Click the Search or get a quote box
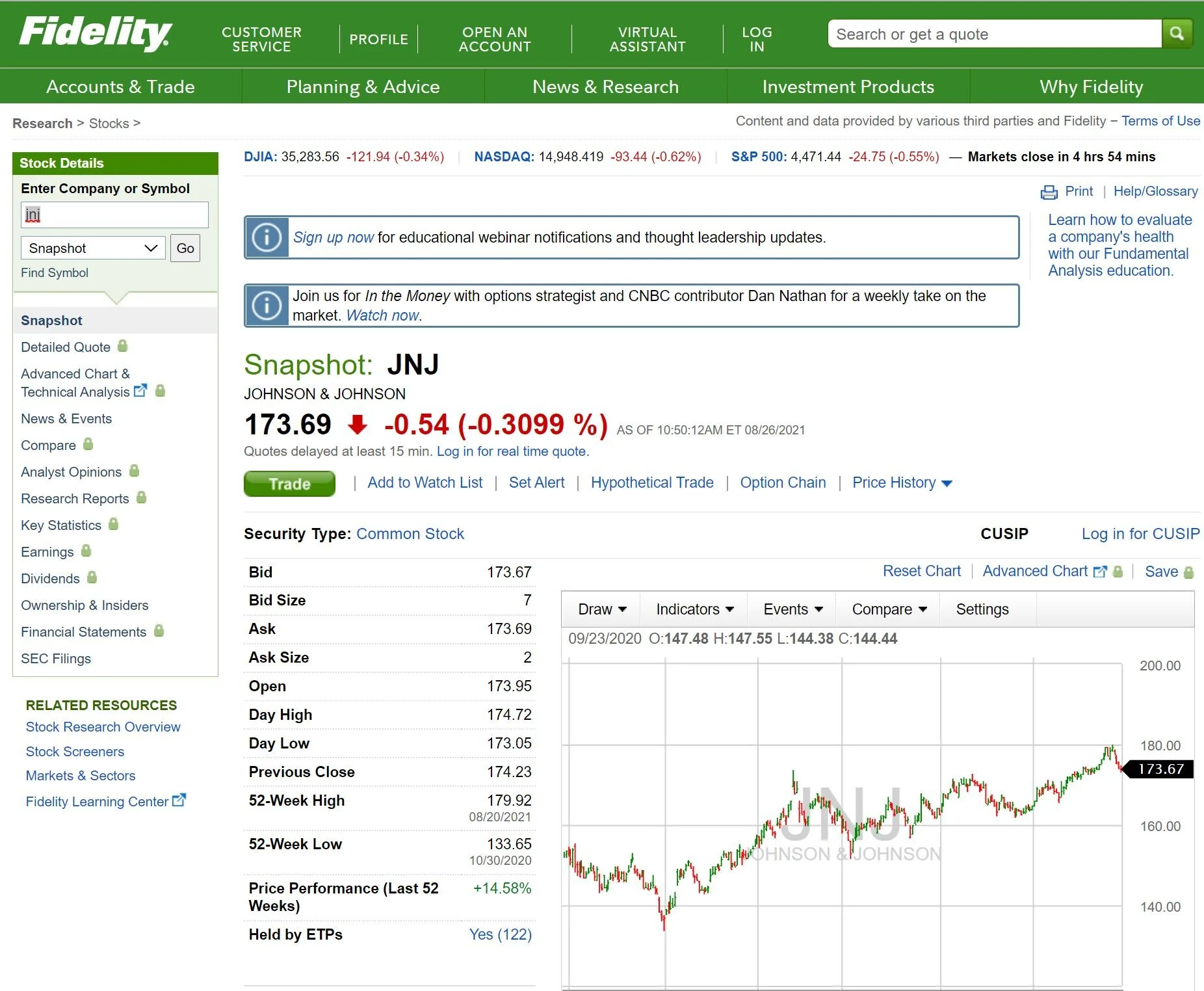1204x991 pixels. pos(995,34)
